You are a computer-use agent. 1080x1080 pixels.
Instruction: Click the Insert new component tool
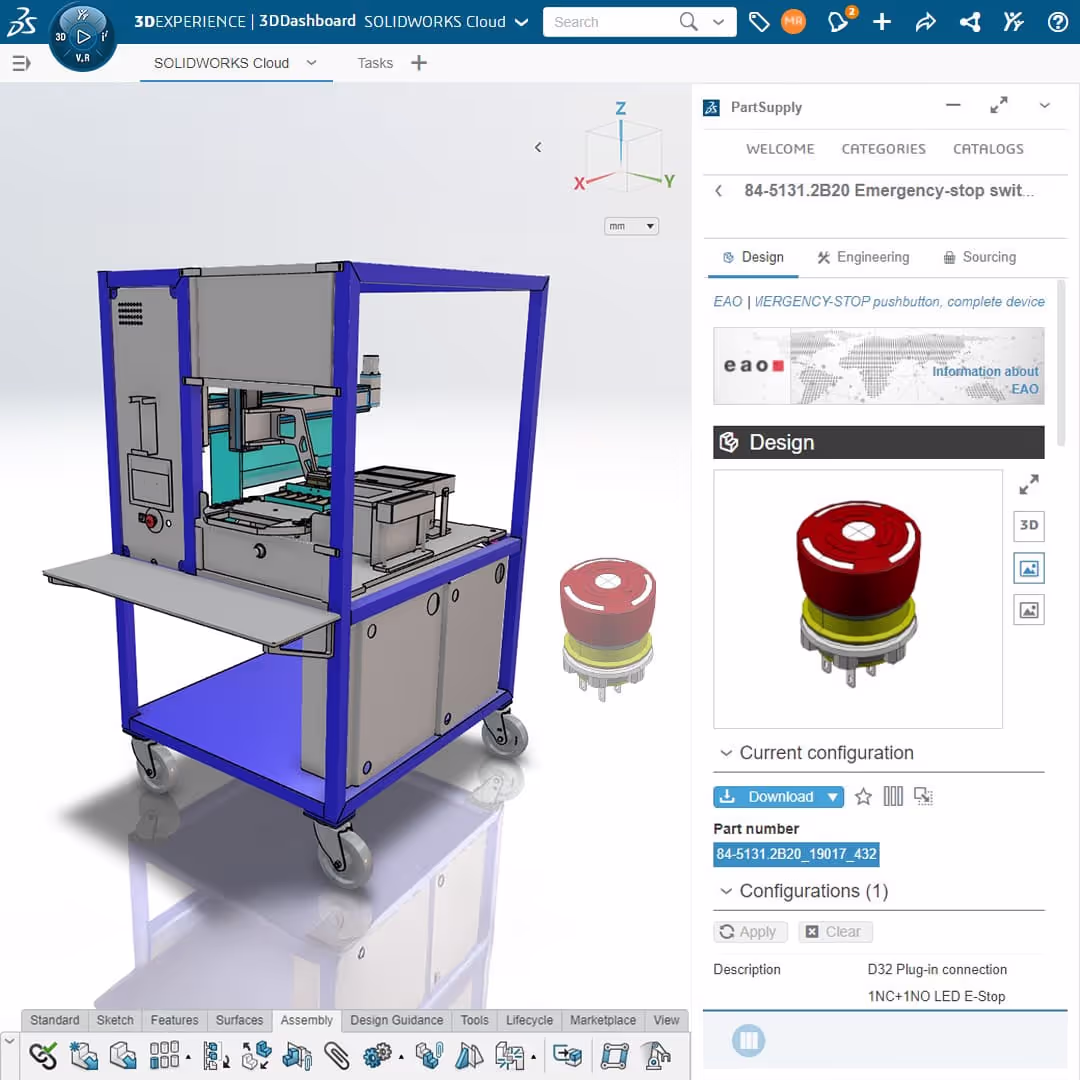point(83,1055)
